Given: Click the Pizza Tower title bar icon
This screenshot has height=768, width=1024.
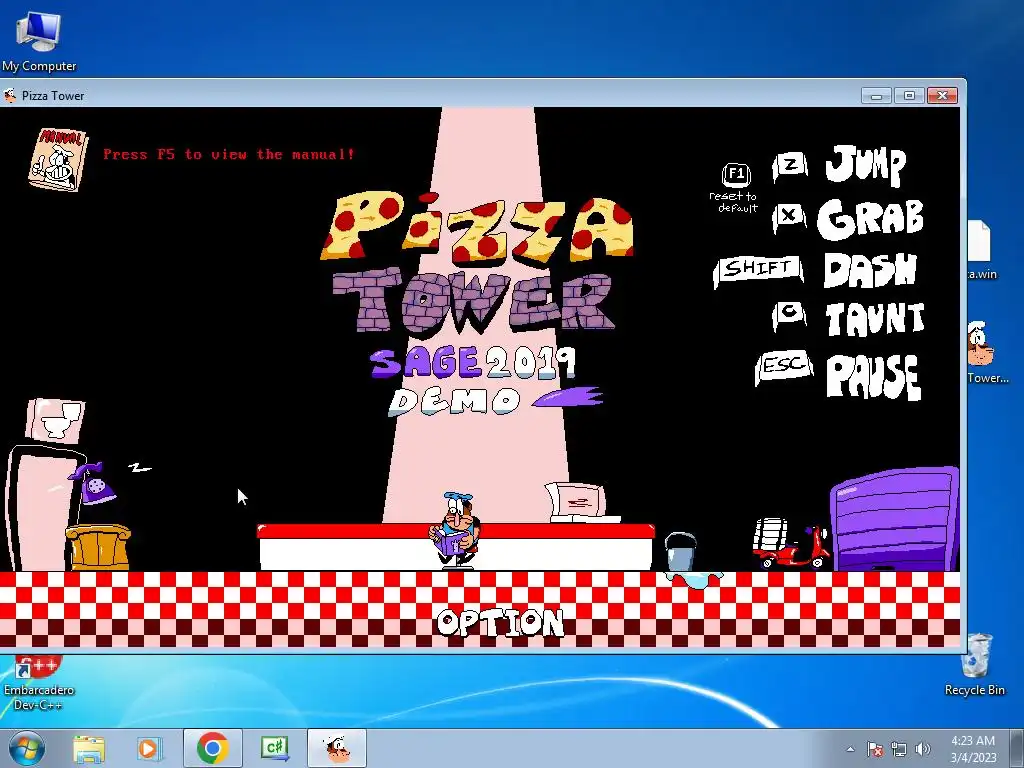Looking at the screenshot, I should point(10,95).
